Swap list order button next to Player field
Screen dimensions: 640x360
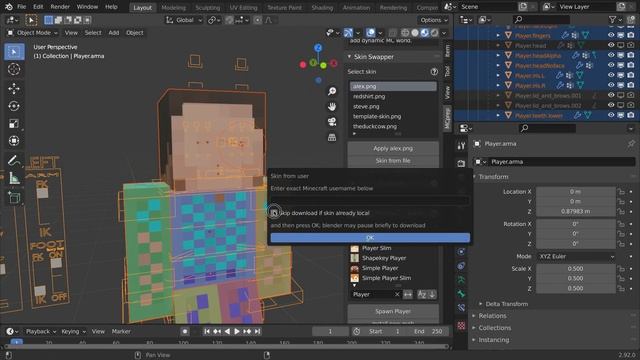click(408, 294)
